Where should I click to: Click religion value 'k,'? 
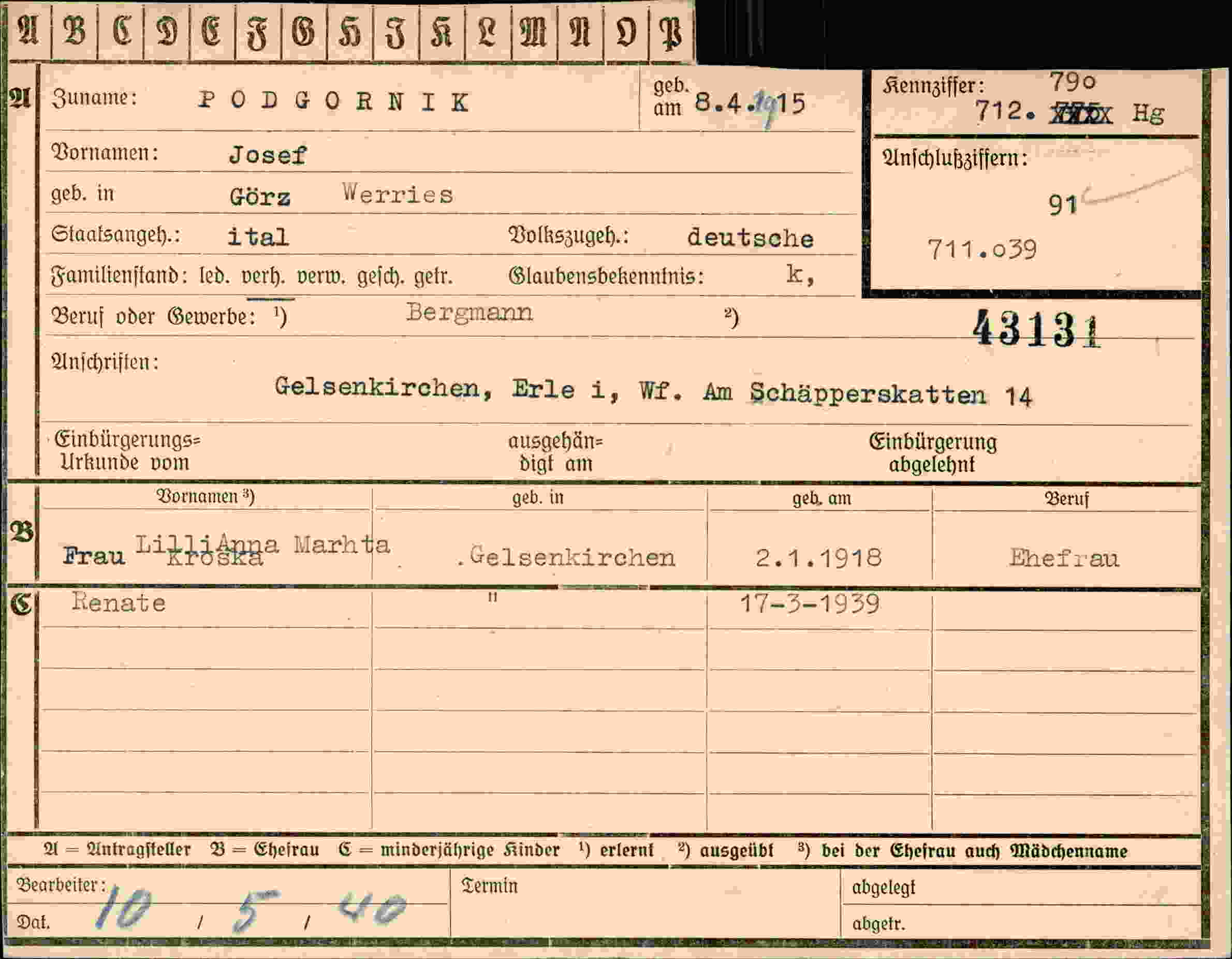[800, 275]
